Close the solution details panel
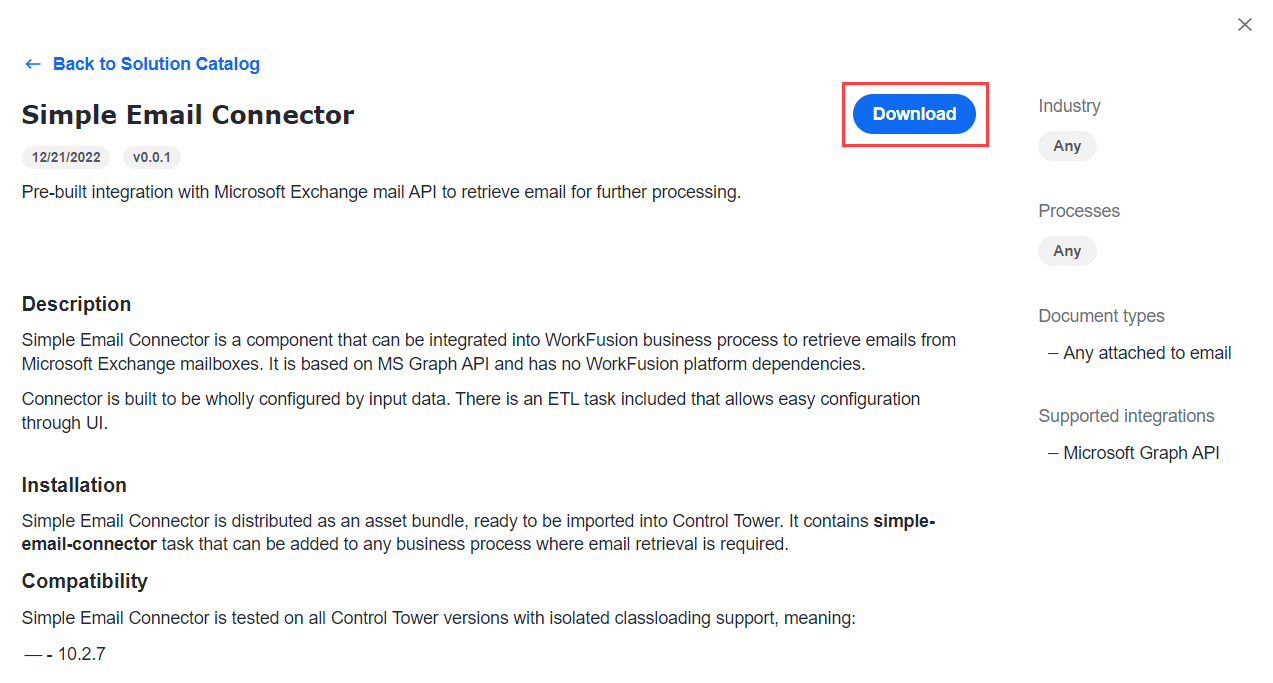Viewport: 1273px width, 683px height. (x=1244, y=25)
